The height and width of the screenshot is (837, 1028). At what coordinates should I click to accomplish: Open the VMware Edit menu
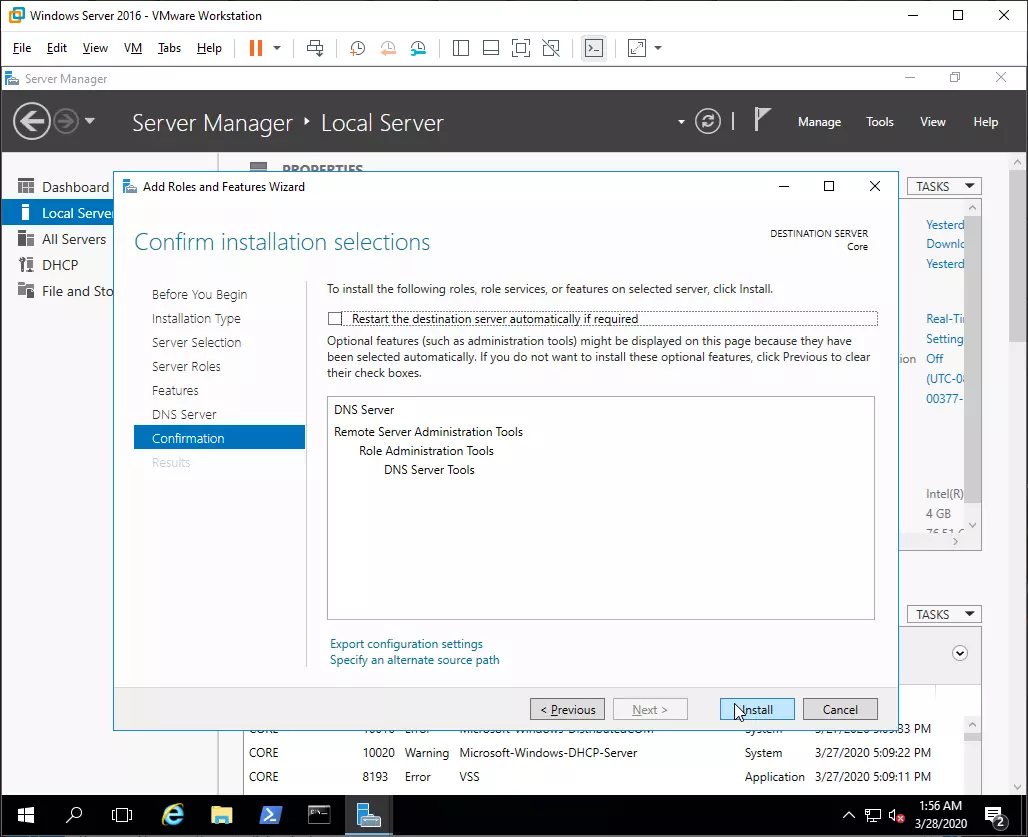(x=56, y=48)
